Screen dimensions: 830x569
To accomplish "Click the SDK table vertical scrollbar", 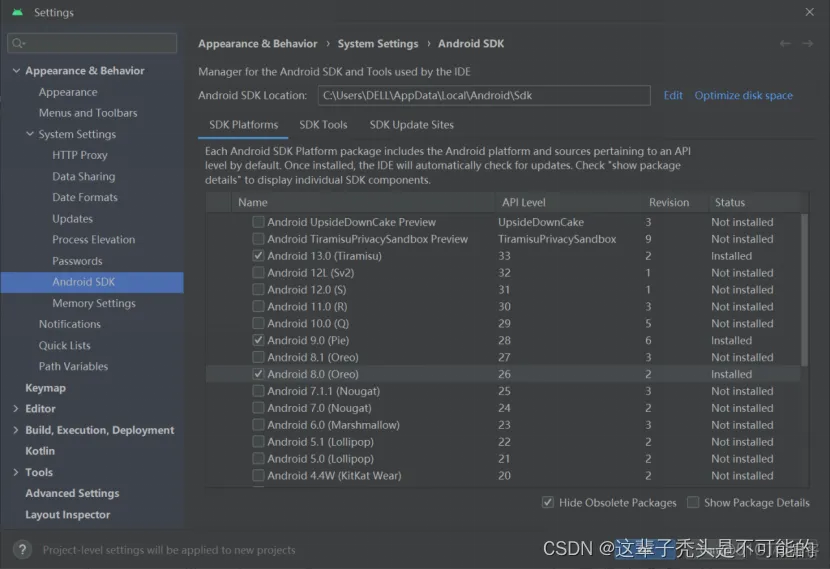I will [x=804, y=290].
